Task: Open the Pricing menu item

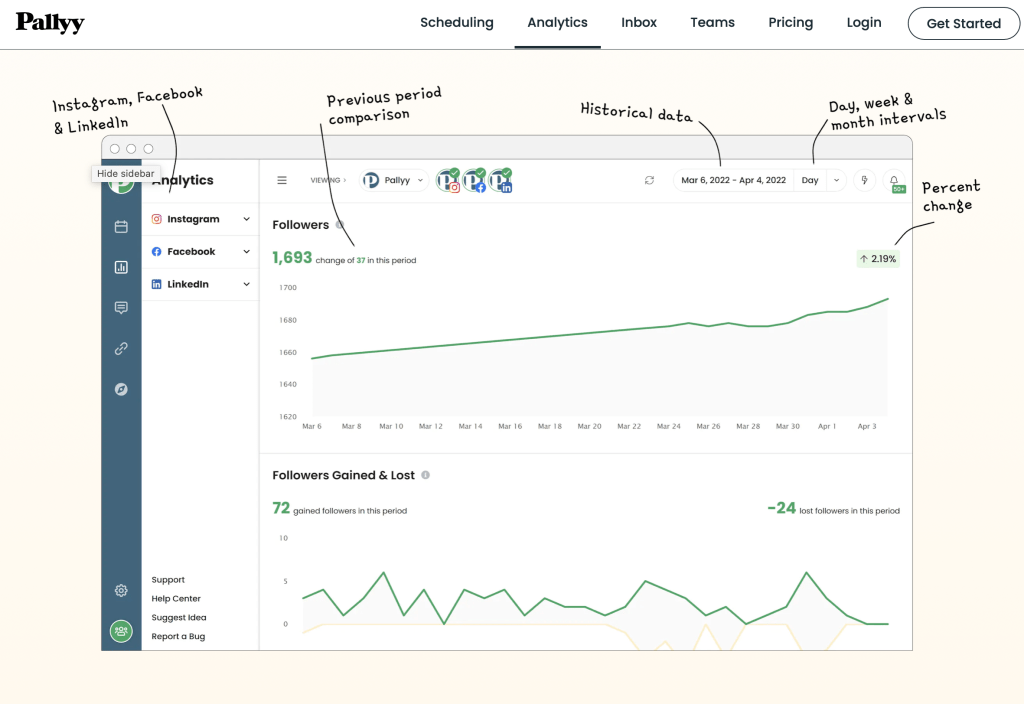Action: [x=790, y=22]
